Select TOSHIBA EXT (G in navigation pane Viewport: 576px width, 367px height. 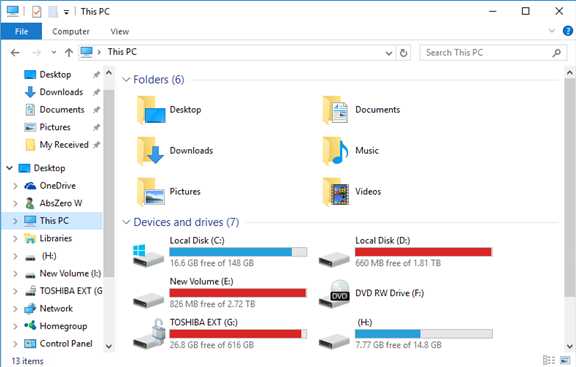pos(71,291)
